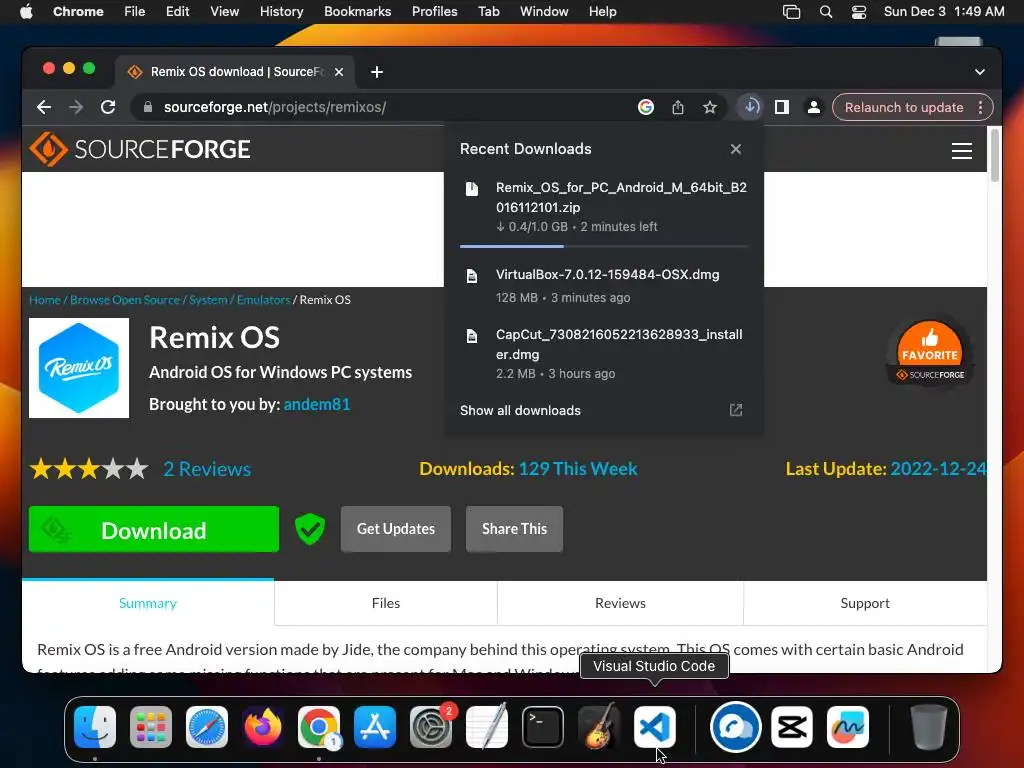
Task: Close the Remix OS download tab
Action: tap(339, 72)
